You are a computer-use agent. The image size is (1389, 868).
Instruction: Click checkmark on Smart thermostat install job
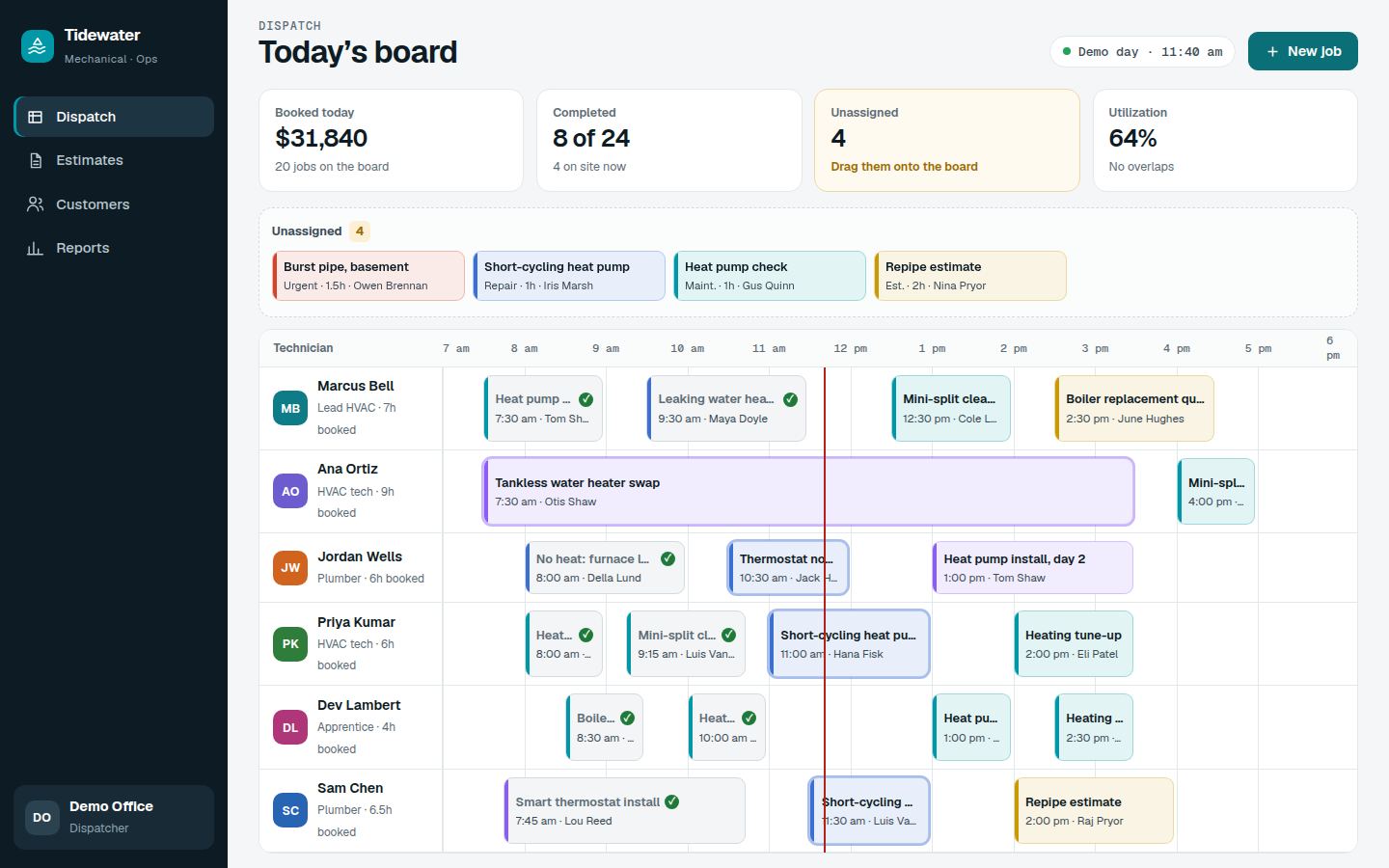coord(671,801)
